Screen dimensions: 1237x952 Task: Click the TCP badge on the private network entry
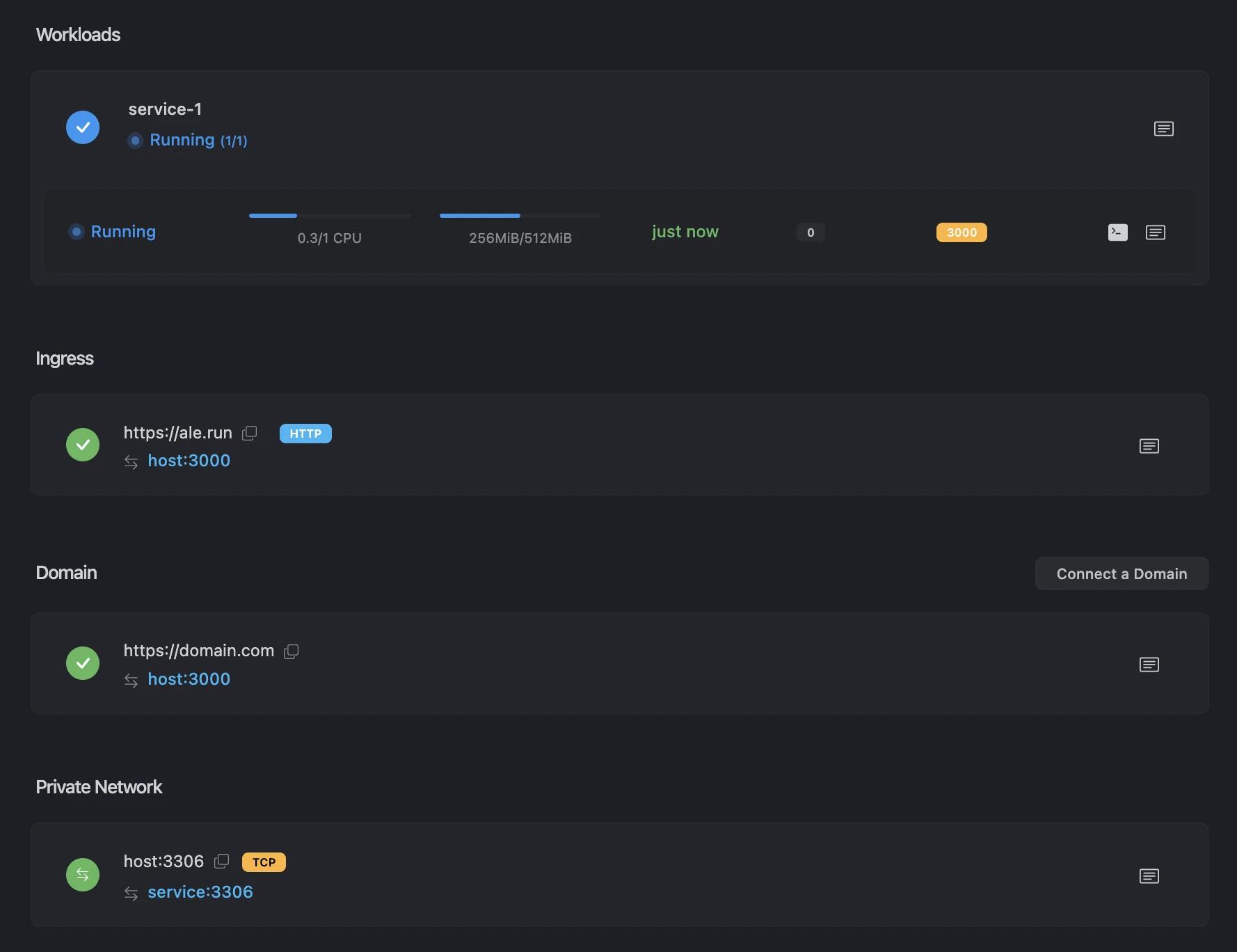point(264,862)
